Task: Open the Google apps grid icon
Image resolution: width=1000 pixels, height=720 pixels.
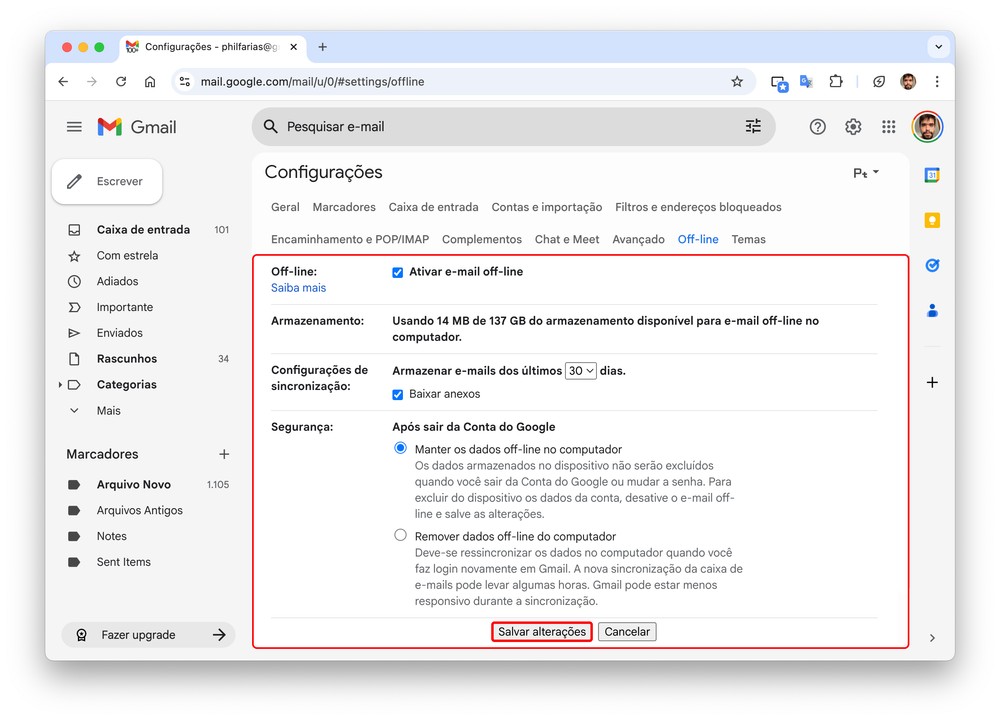Action: click(888, 127)
